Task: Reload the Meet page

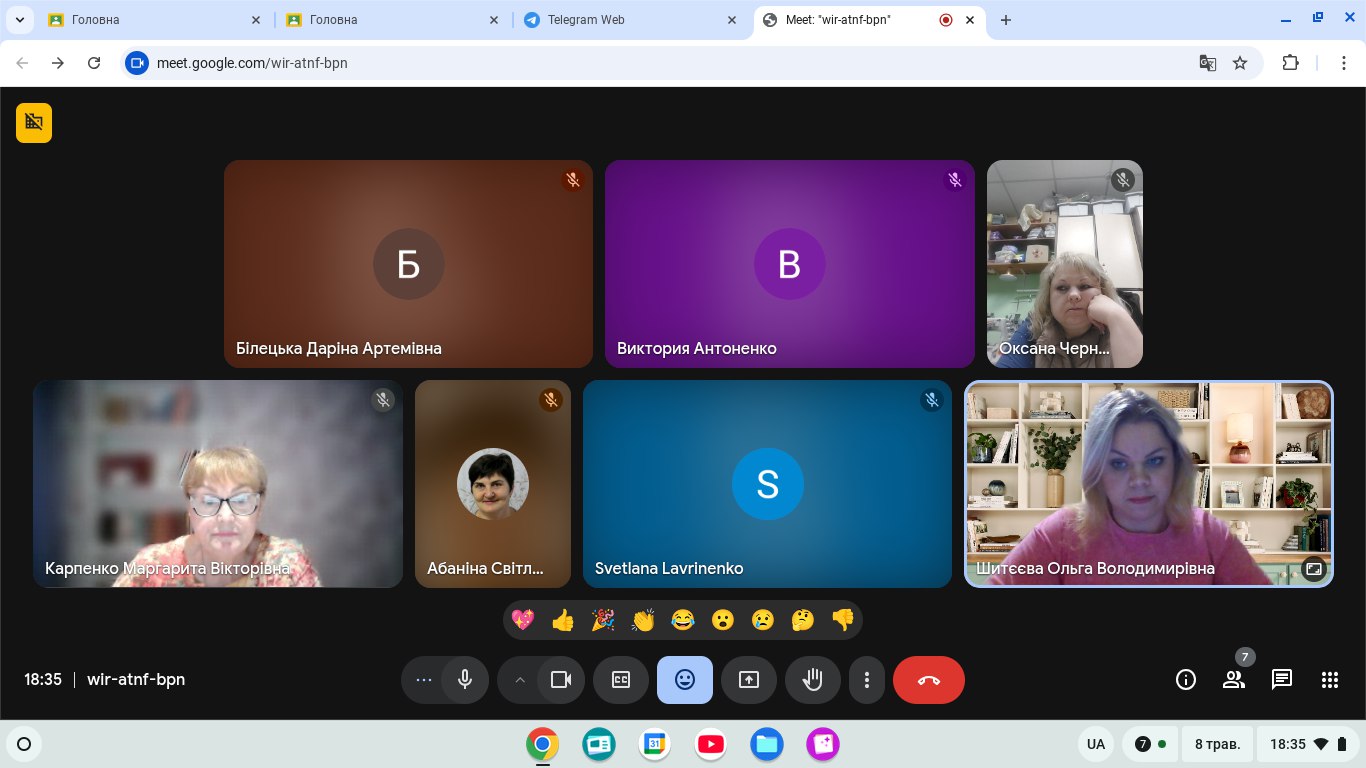Action: click(94, 63)
